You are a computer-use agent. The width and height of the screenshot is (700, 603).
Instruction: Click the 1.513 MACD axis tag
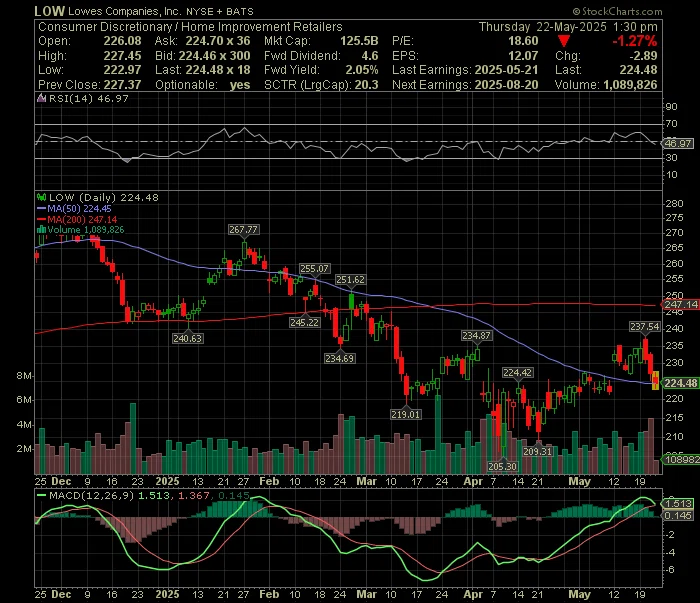click(678, 503)
